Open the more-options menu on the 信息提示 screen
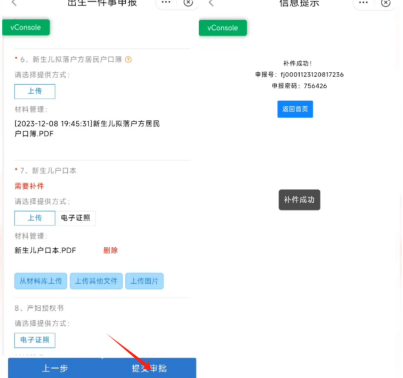 (x=363, y=3)
